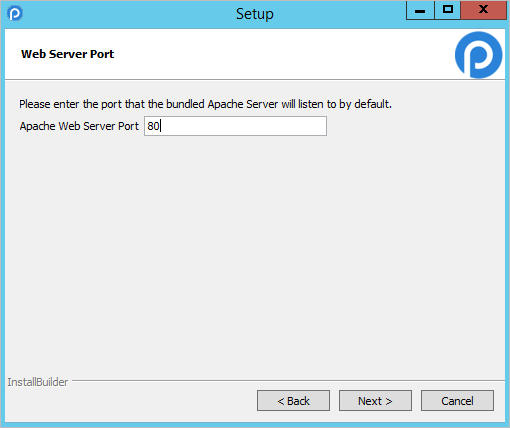The height and width of the screenshot is (428, 510).
Task: Click the bundled Apache Server instruction sentence
Action: click(205, 104)
